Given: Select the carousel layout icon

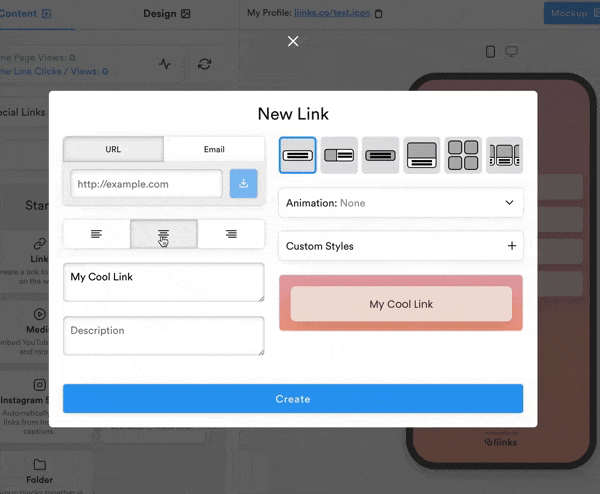Looking at the screenshot, I should coord(504,155).
